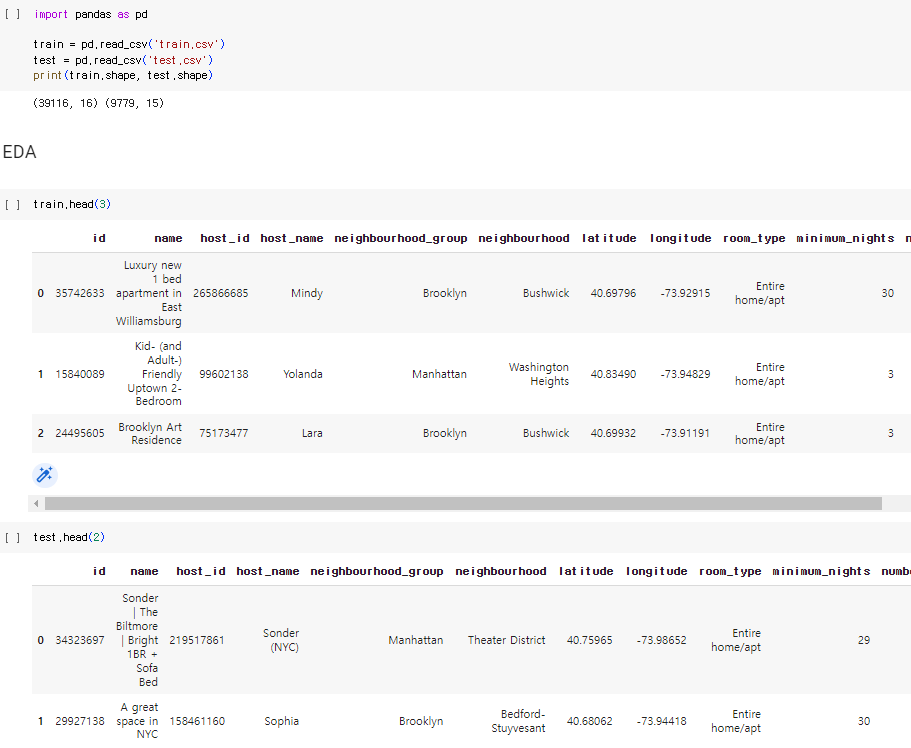This screenshot has width=911, height=748.
Task: Click the Bedford-Stuyvesant neighbourhood cell
Action: [x=518, y=721]
